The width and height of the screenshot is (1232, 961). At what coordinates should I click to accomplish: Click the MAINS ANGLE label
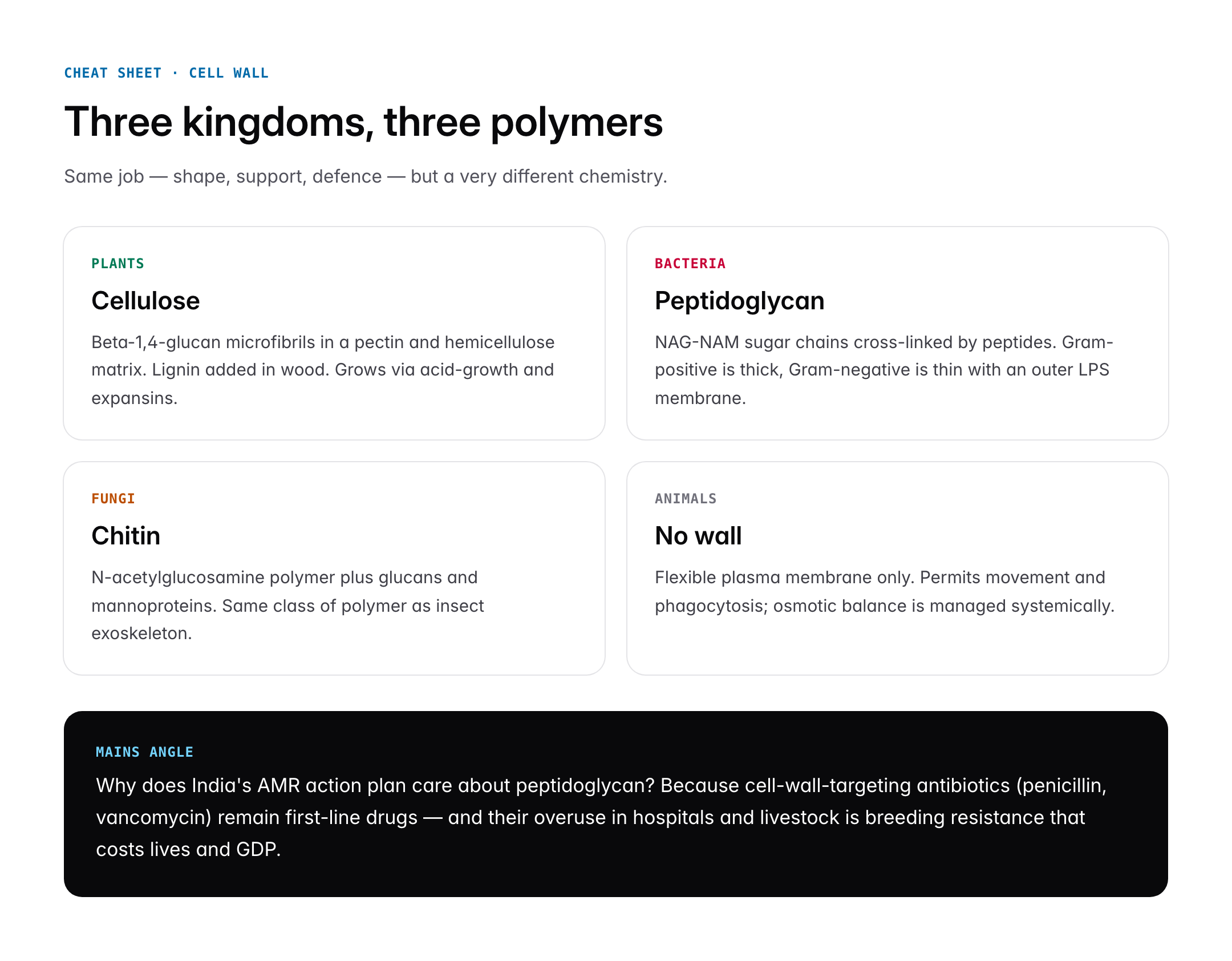tap(144, 752)
